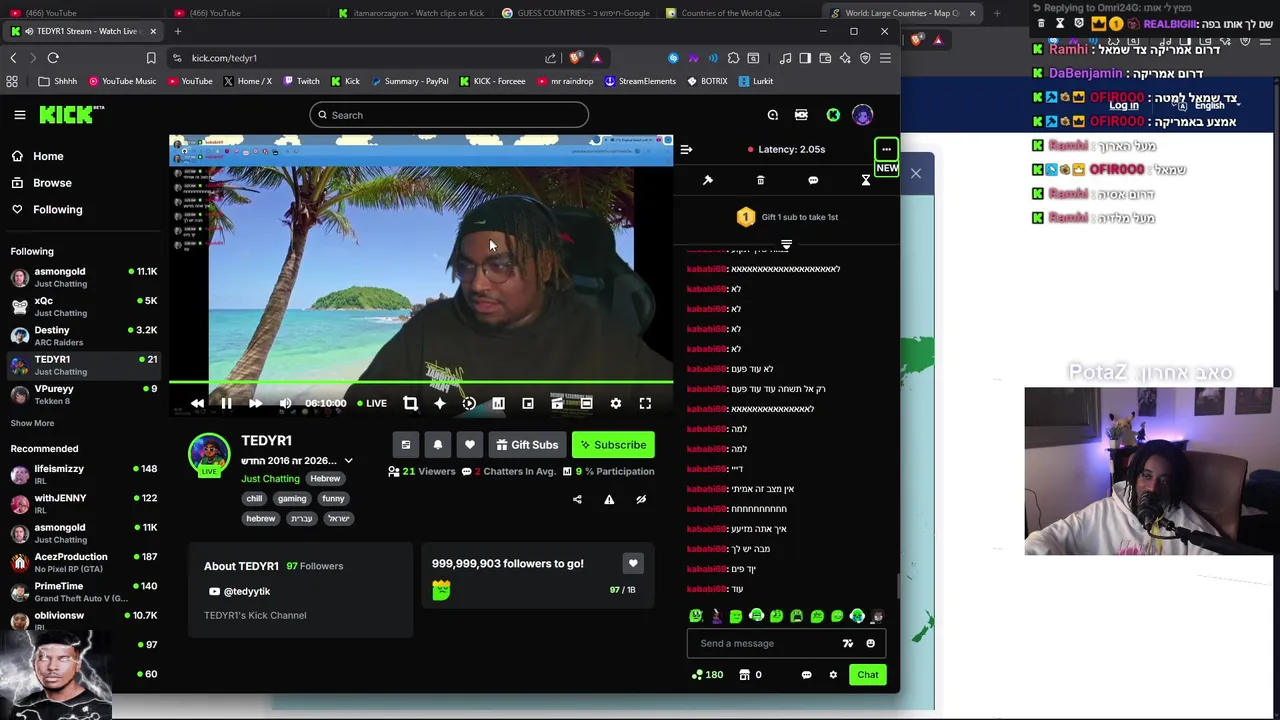This screenshot has height=720, width=1280.
Task: Expand the gift leaderboard dropdown arrow
Action: point(786,244)
